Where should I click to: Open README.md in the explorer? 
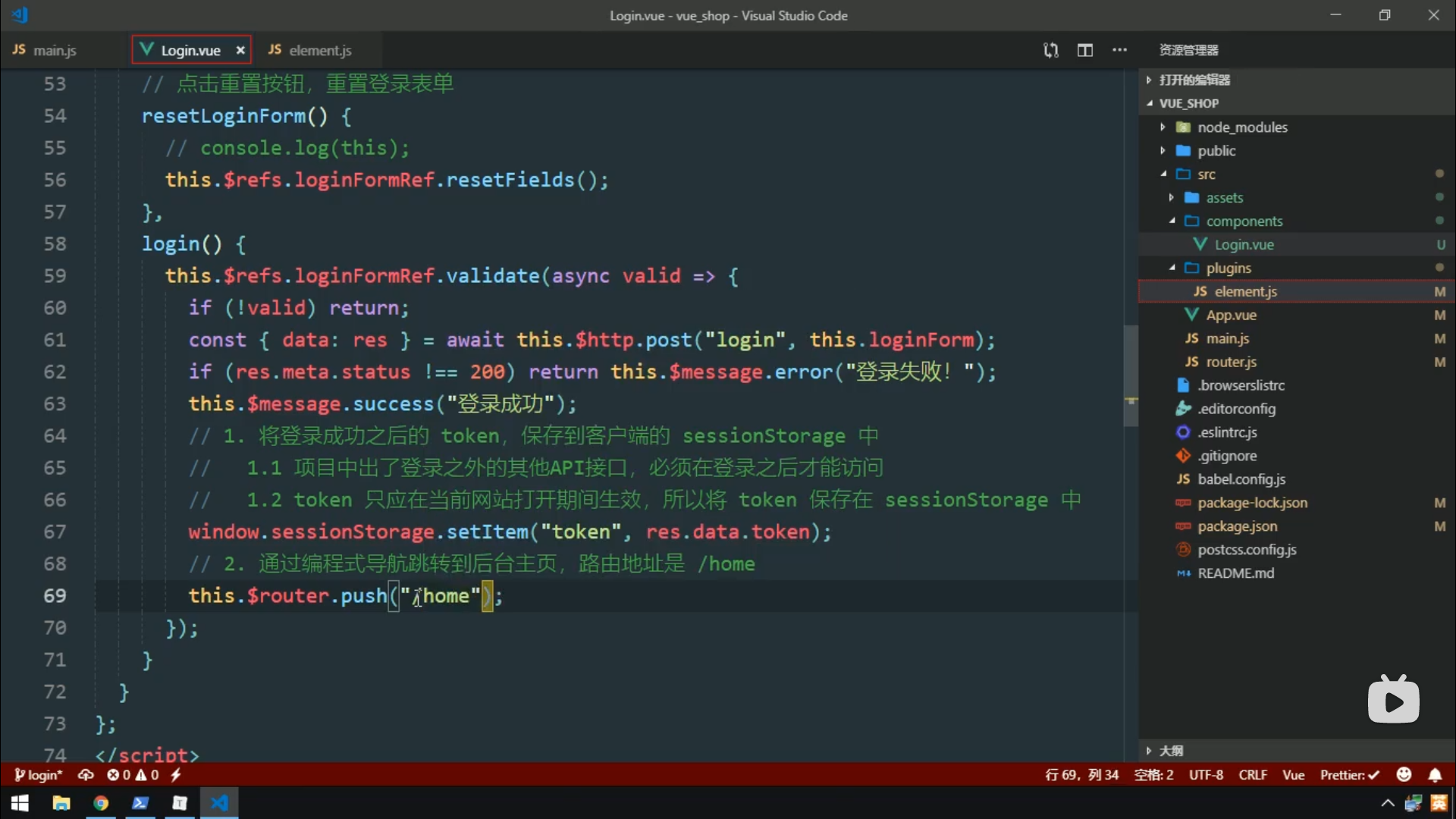click(1297, 573)
